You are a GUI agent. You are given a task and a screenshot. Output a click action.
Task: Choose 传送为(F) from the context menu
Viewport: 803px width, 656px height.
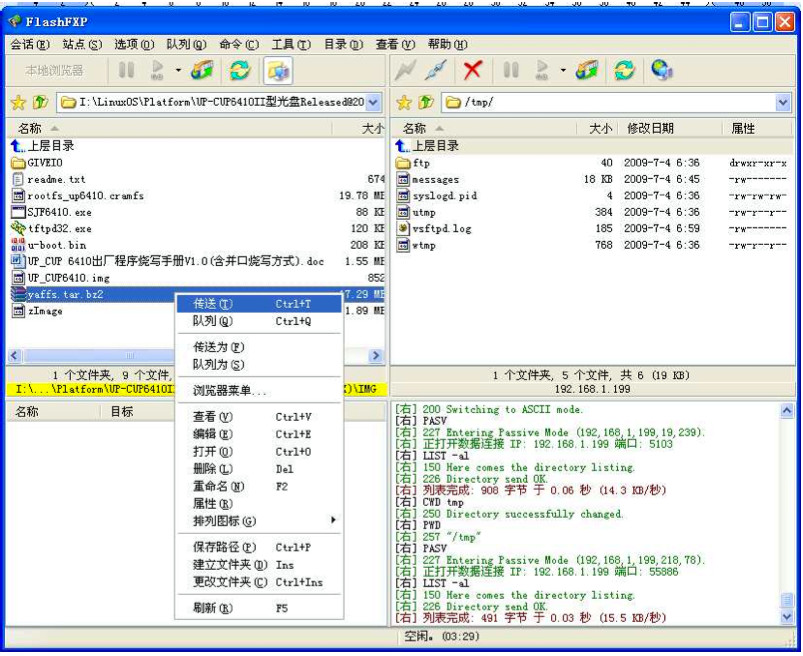coord(259,347)
